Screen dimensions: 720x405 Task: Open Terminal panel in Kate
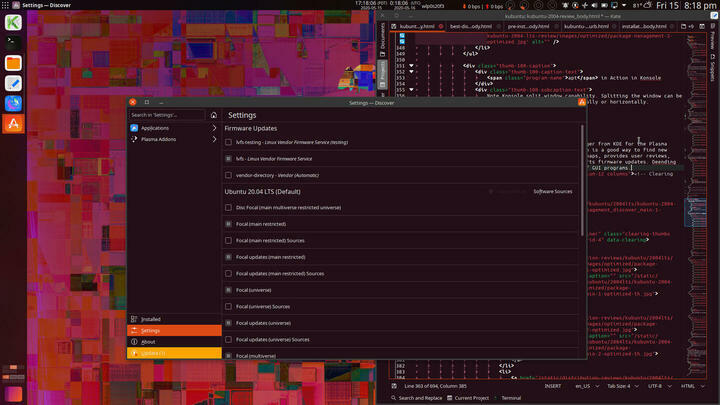coord(507,398)
